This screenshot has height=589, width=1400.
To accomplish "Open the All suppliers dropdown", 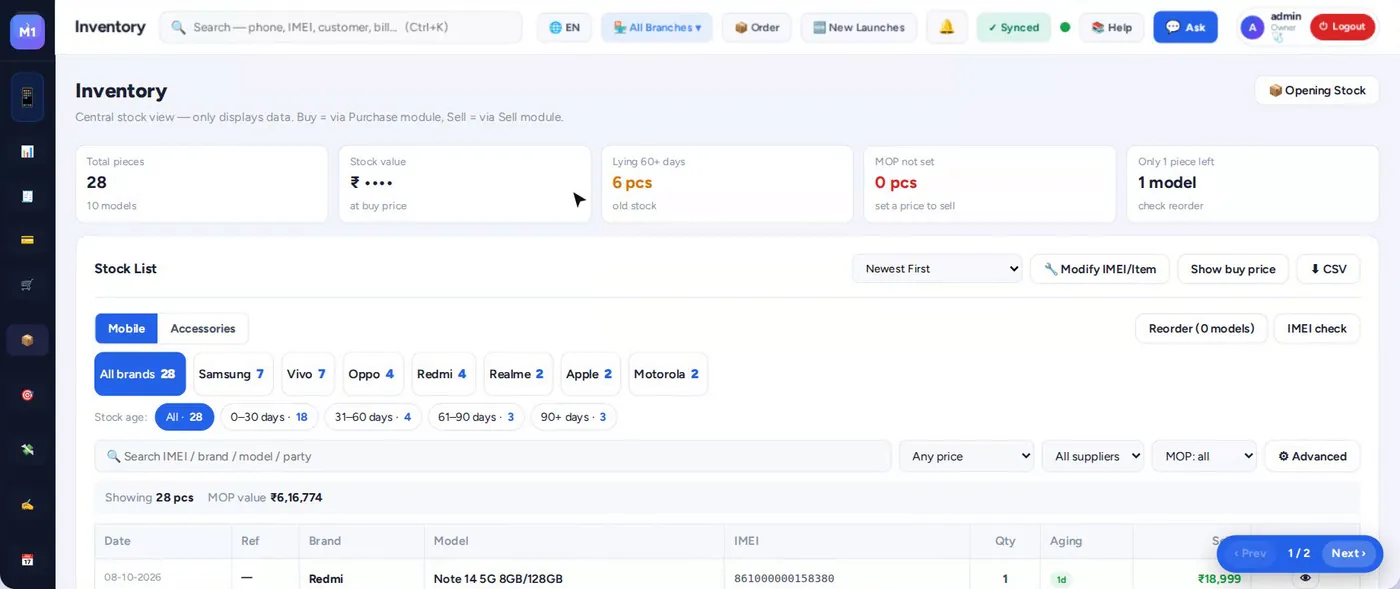I will [x=1093, y=456].
